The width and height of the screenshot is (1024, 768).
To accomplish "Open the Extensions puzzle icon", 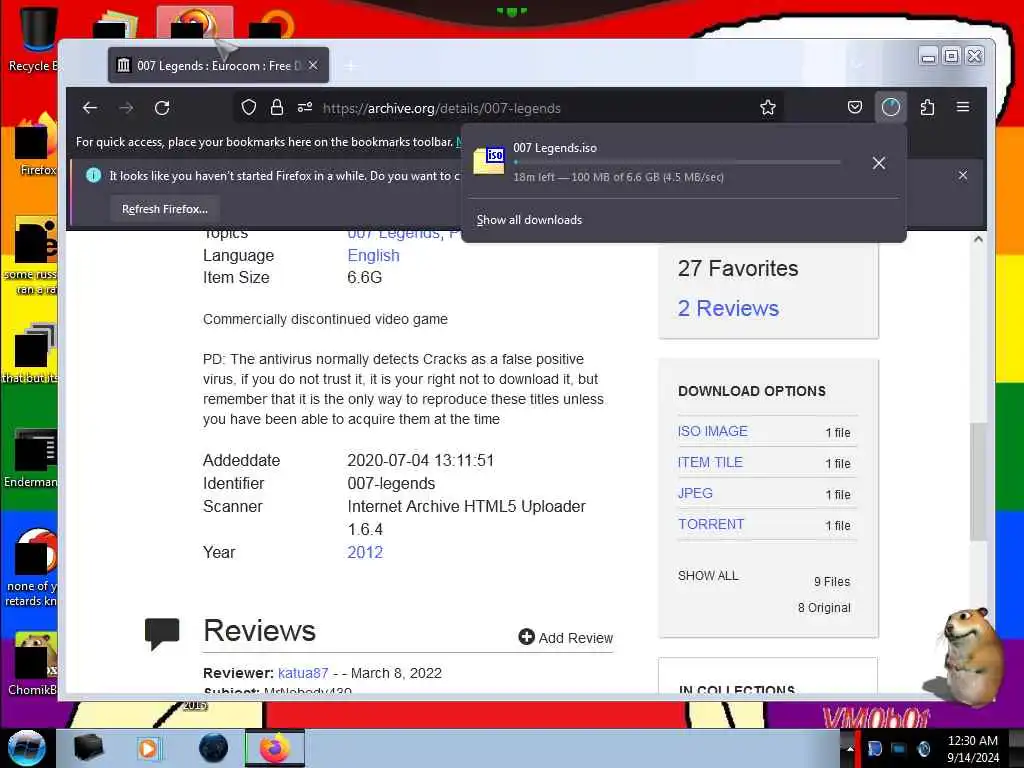I will click(x=927, y=107).
